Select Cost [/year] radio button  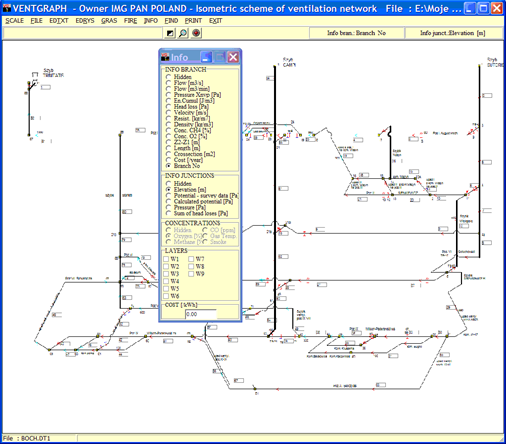(168, 160)
